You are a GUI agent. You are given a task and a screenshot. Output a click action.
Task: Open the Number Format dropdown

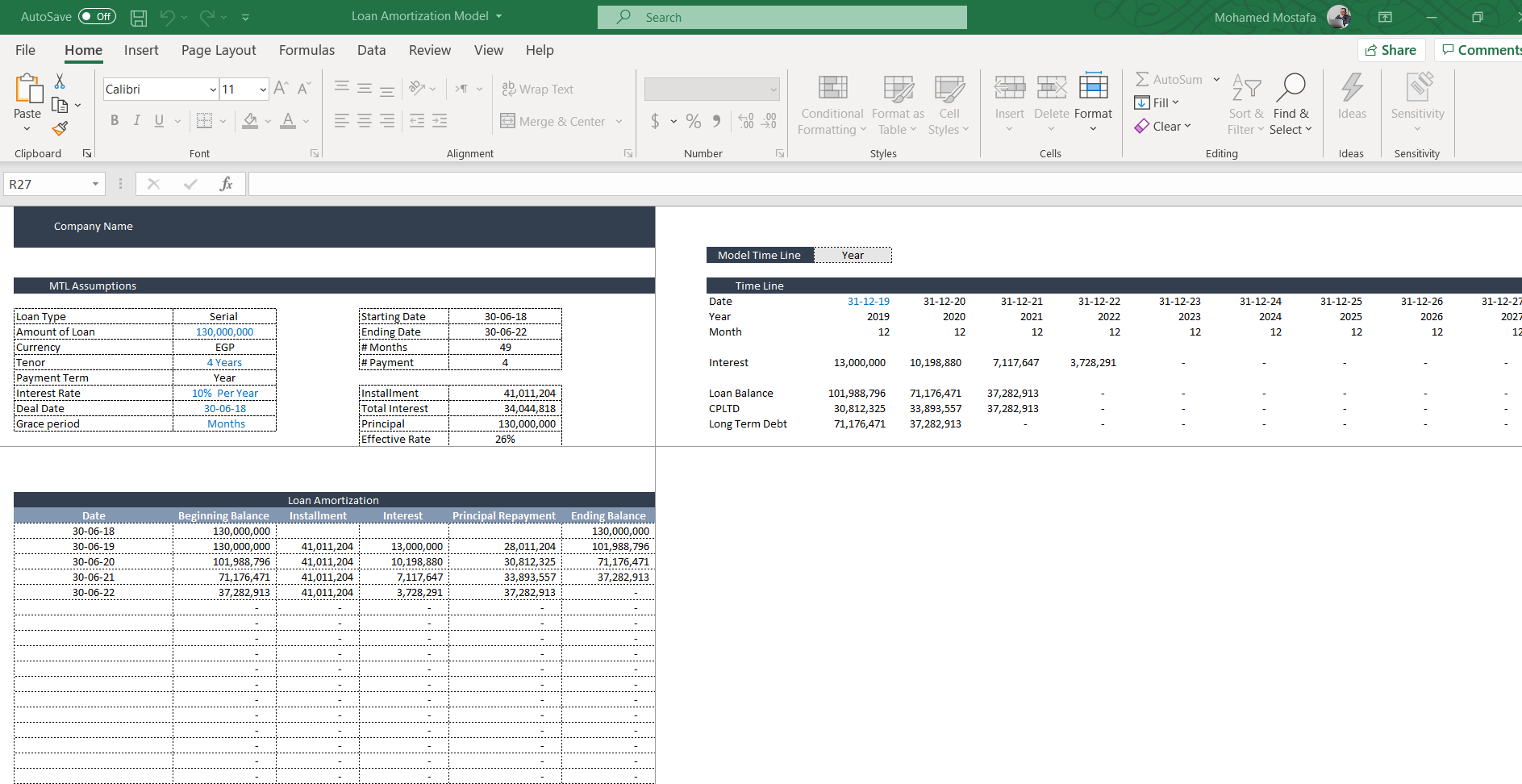pos(774,90)
